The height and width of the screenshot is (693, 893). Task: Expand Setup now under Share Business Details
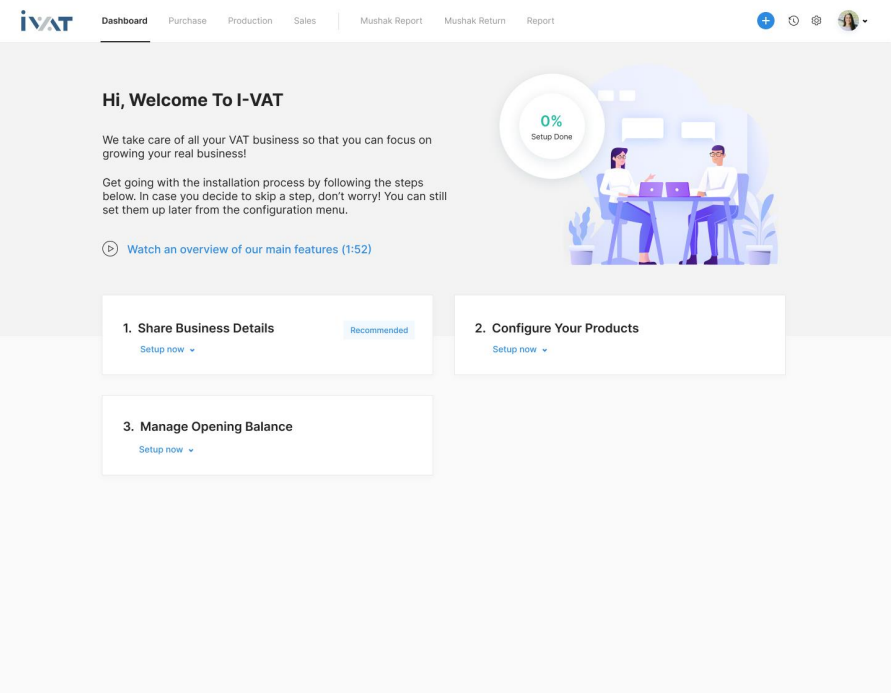click(167, 350)
